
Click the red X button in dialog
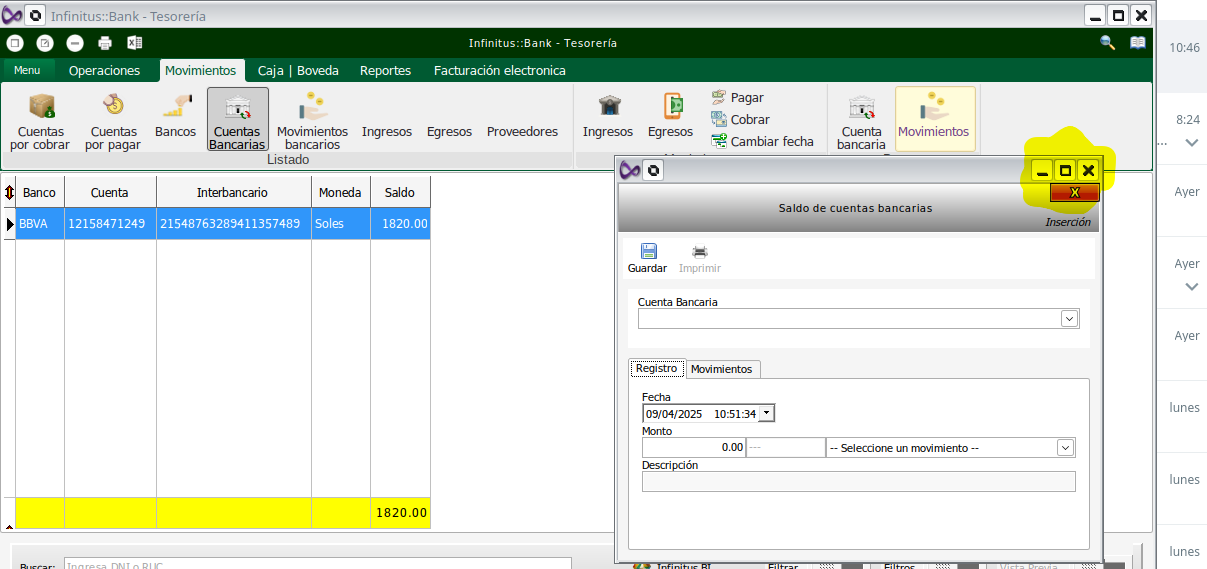click(x=1074, y=192)
